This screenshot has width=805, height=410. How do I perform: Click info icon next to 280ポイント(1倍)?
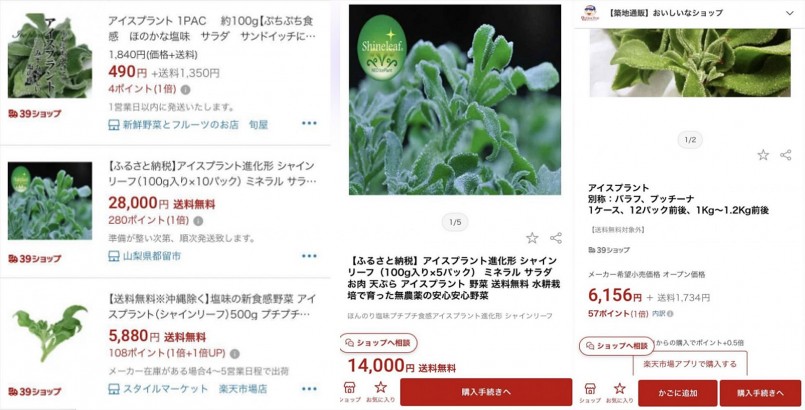(198, 221)
